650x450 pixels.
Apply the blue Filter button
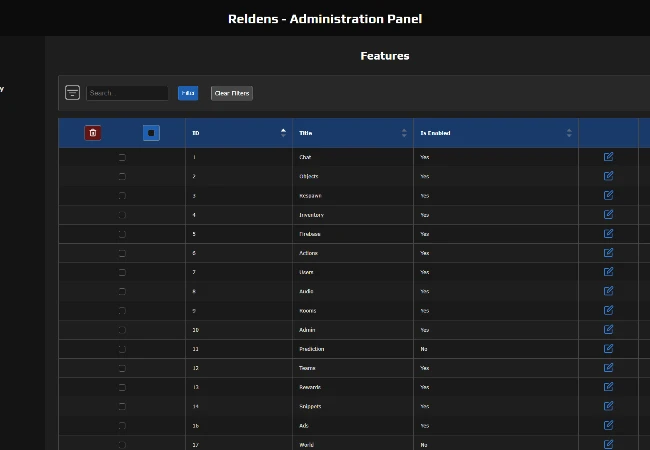(188, 93)
